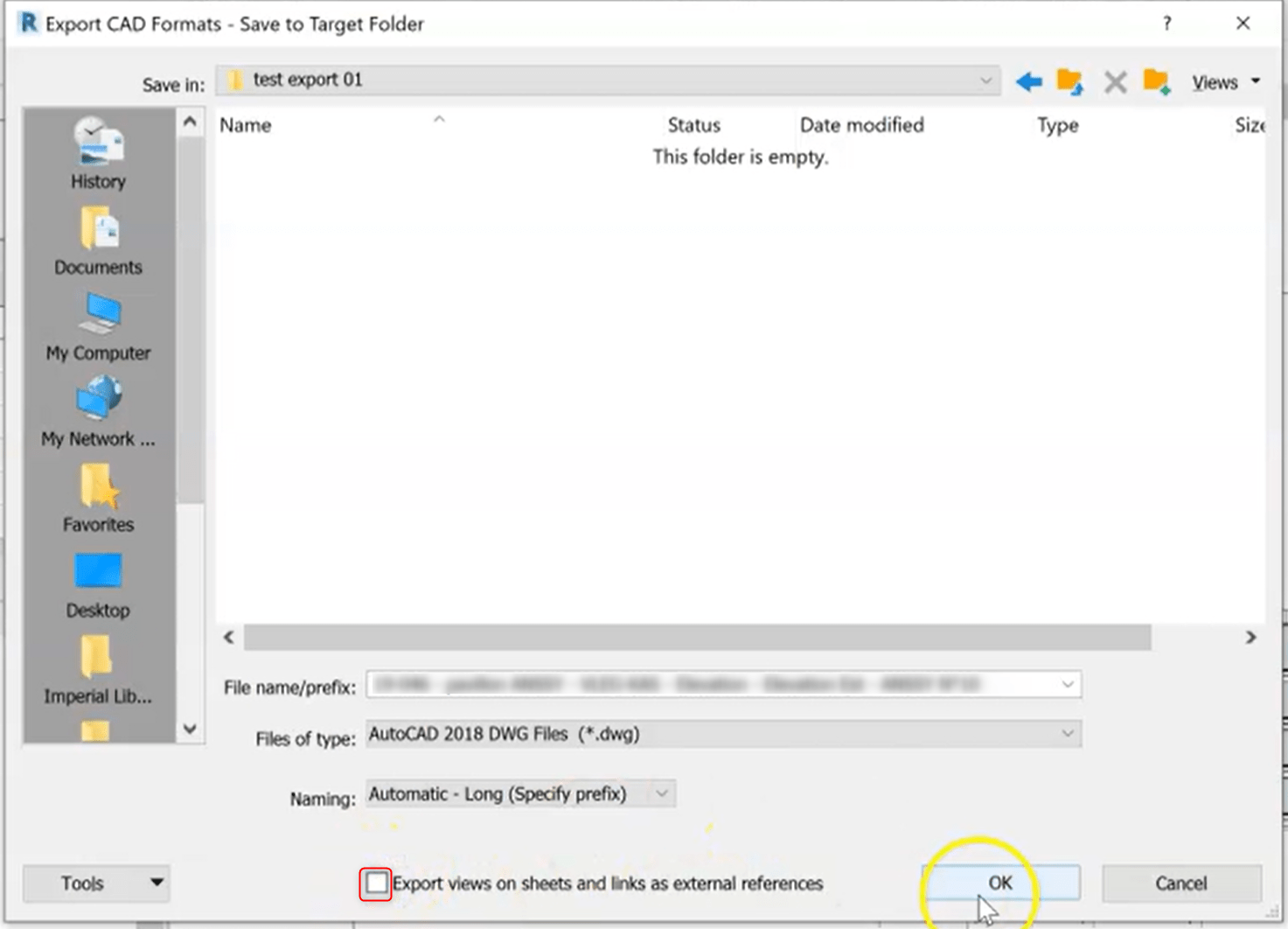Click the file list scroll right arrow
The height and width of the screenshot is (929, 1288).
[x=1251, y=637]
